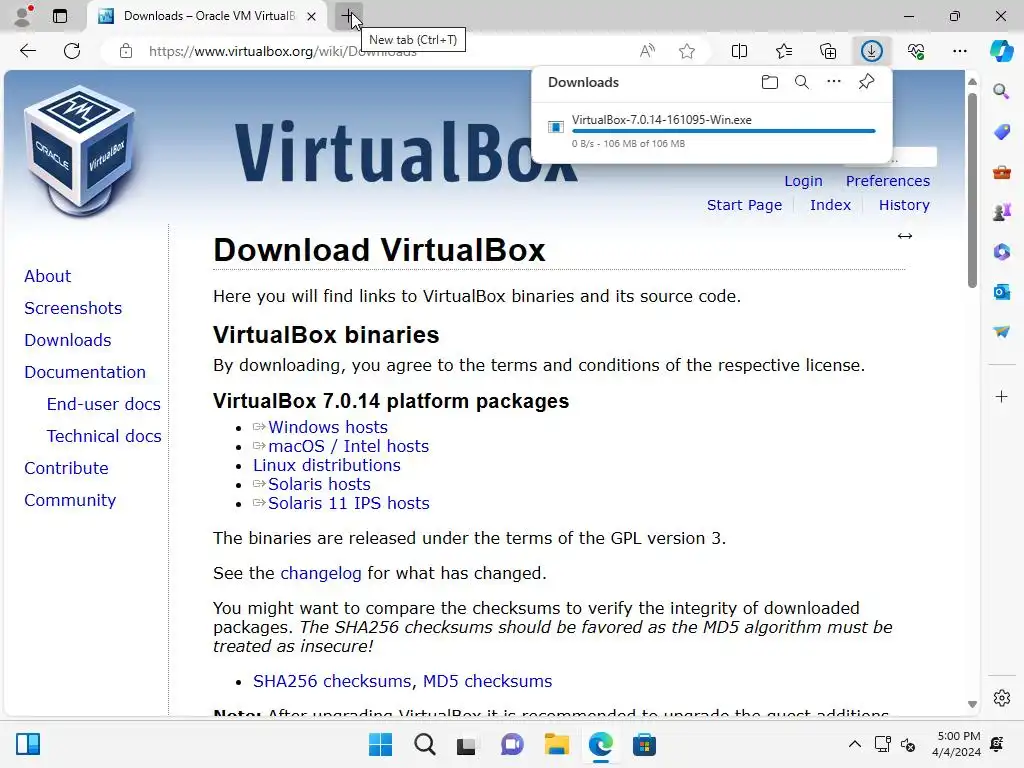Go to the Start Page link
This screenshot has height=768, width=1024.
click(744, 205)
